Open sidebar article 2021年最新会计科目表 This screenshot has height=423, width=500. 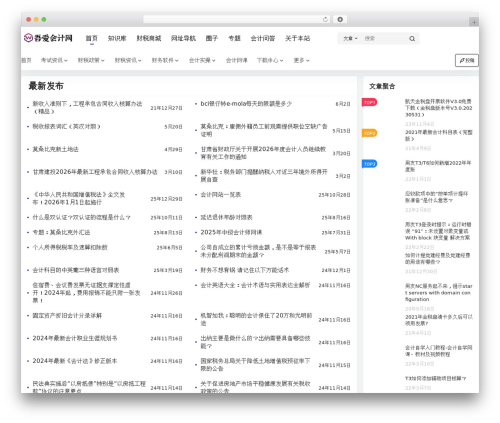coord(439,135)
